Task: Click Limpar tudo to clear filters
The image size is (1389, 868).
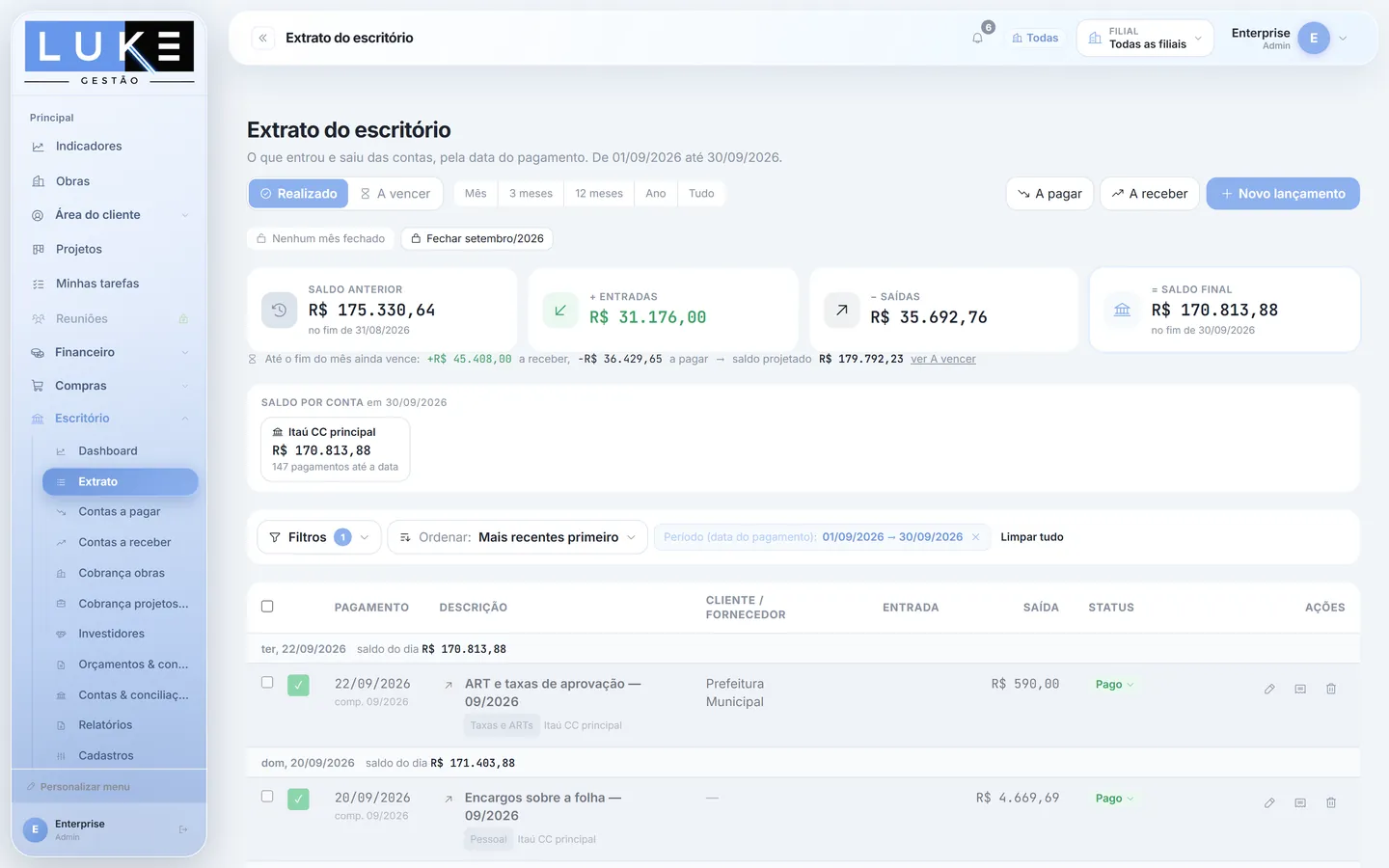Action: [x=1032, y=537]
